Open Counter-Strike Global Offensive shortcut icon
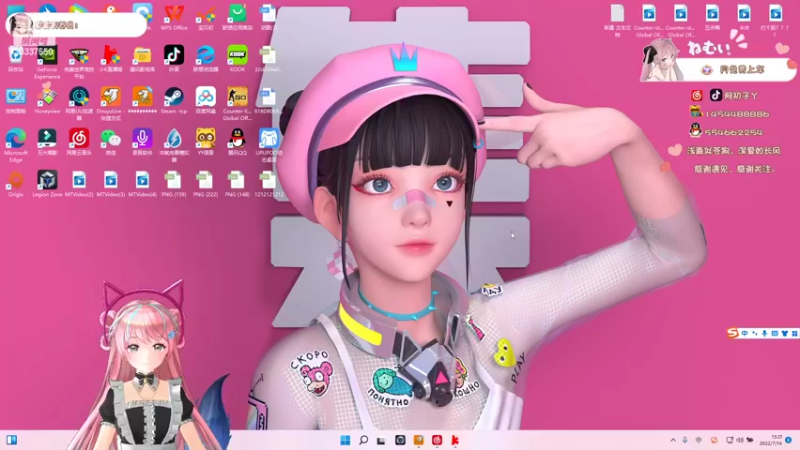This screenshot has width=800, height=450. pos(237,103)
